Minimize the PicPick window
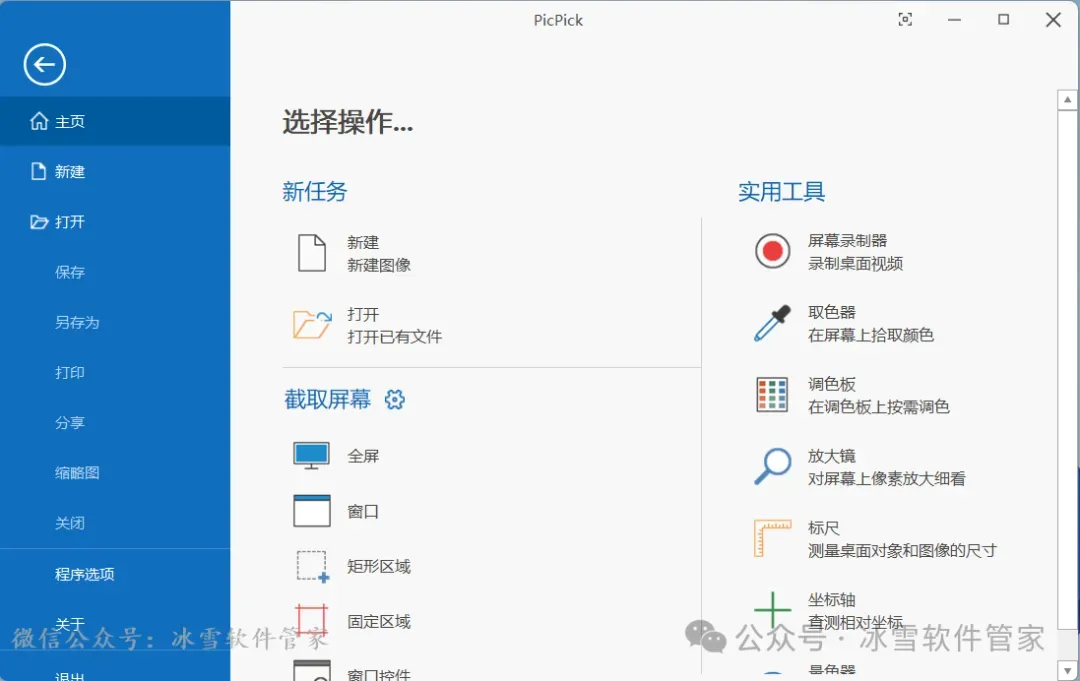Viewport: 1080px width, 681px height. [x=954, y=20]
